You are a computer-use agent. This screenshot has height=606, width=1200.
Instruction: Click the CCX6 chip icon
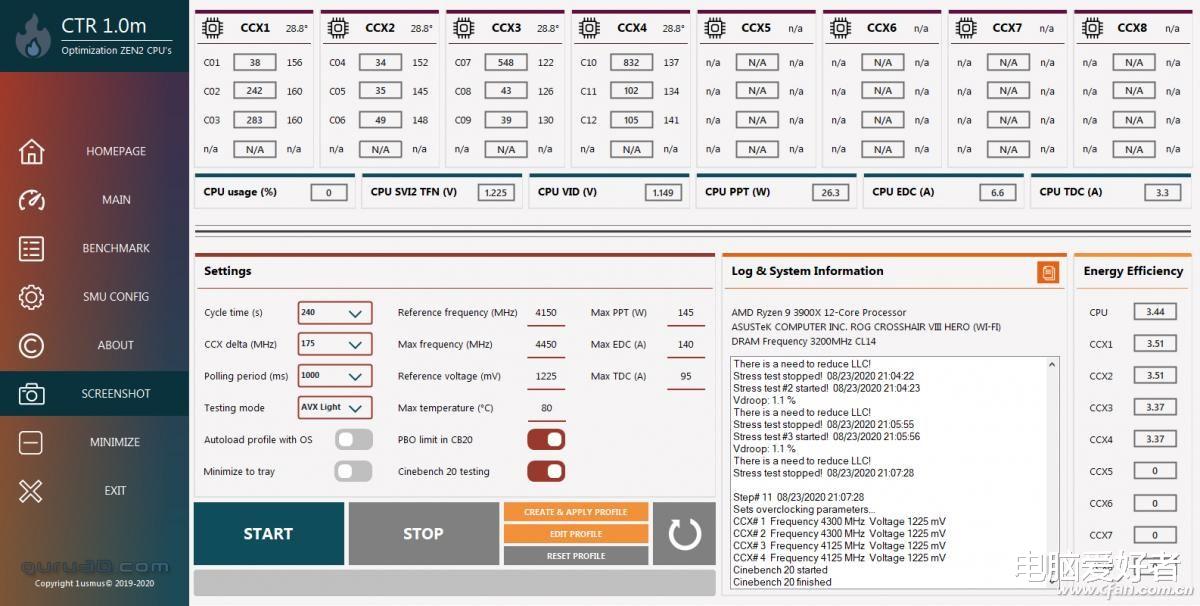pos(840,28)
